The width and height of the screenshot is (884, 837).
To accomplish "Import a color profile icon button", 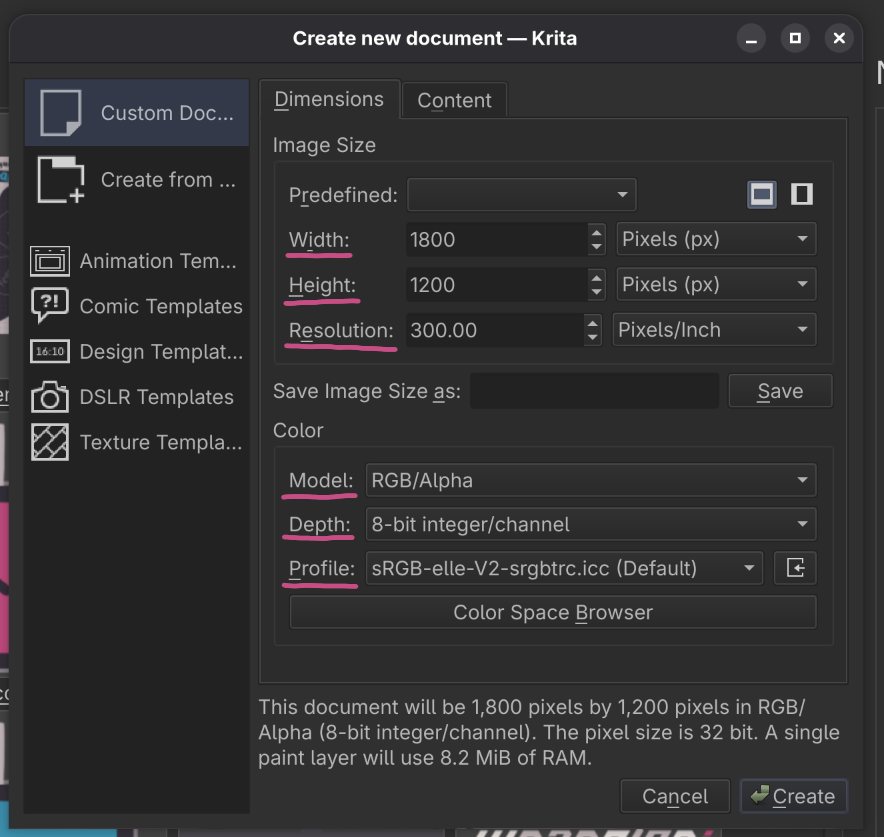I will (795, 568).
